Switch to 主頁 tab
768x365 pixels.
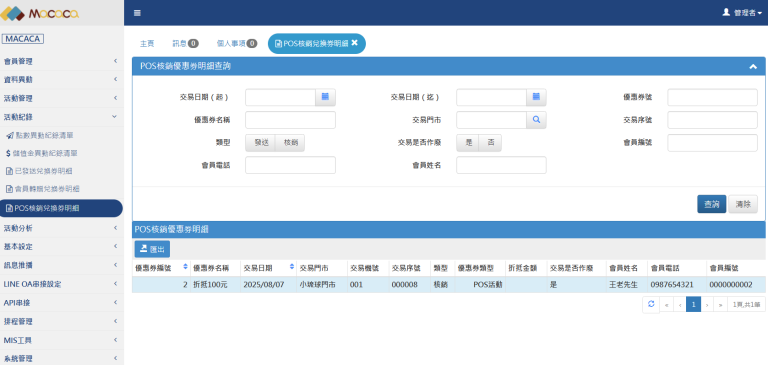147,44
